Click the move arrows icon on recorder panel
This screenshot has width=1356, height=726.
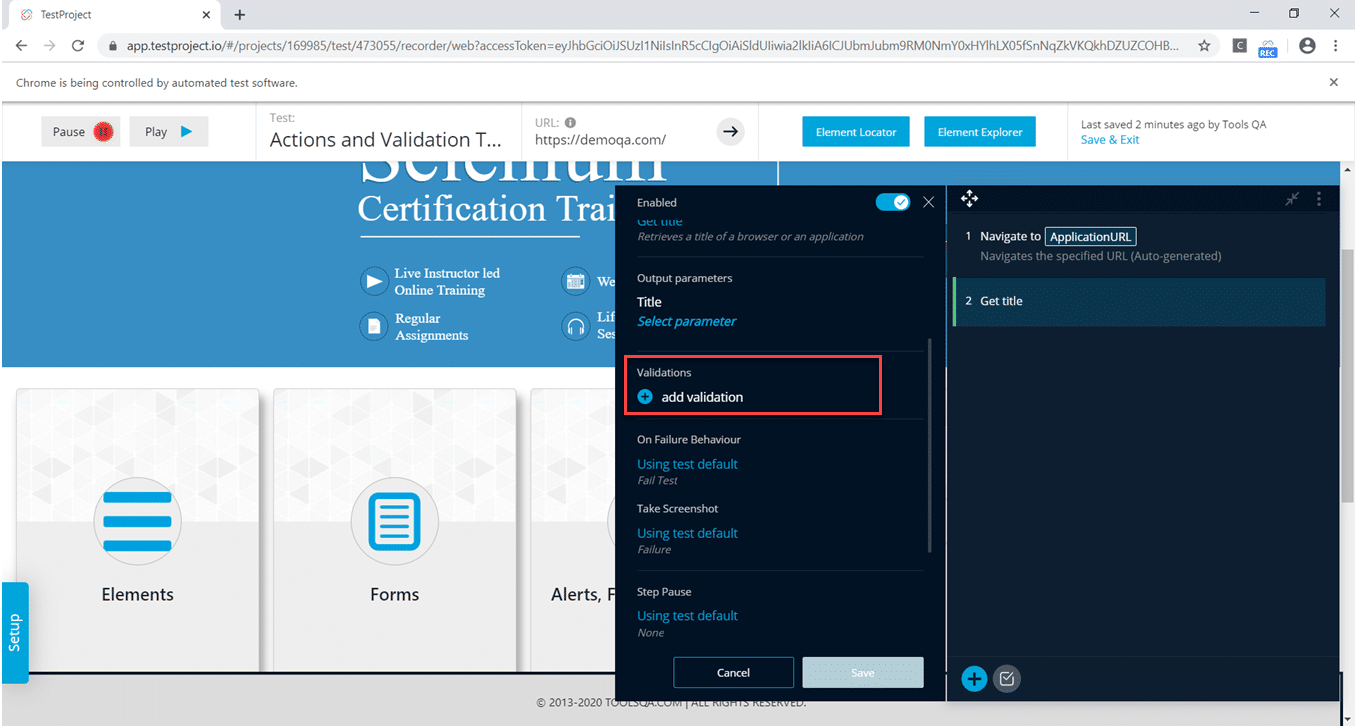coord(969,199)
